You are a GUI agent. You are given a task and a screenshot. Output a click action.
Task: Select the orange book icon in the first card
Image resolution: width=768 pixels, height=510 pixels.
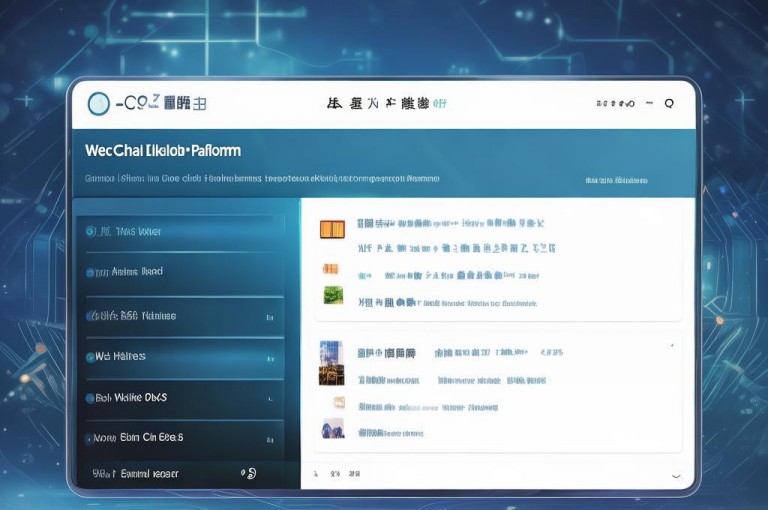click(333, 229)
